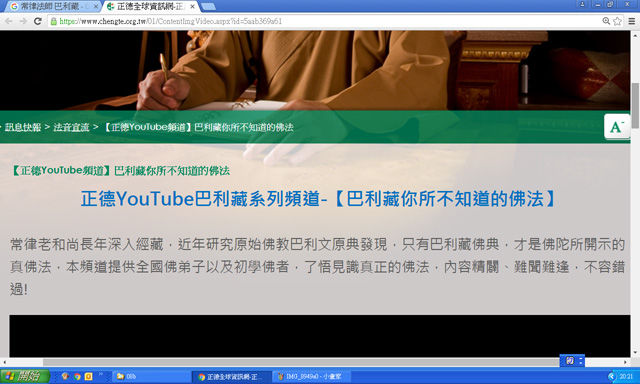Image resolution: width=640 pixels, height=384 pixels.
Task: Open a new tab with the new tab button
Action: tap(208, 7)
